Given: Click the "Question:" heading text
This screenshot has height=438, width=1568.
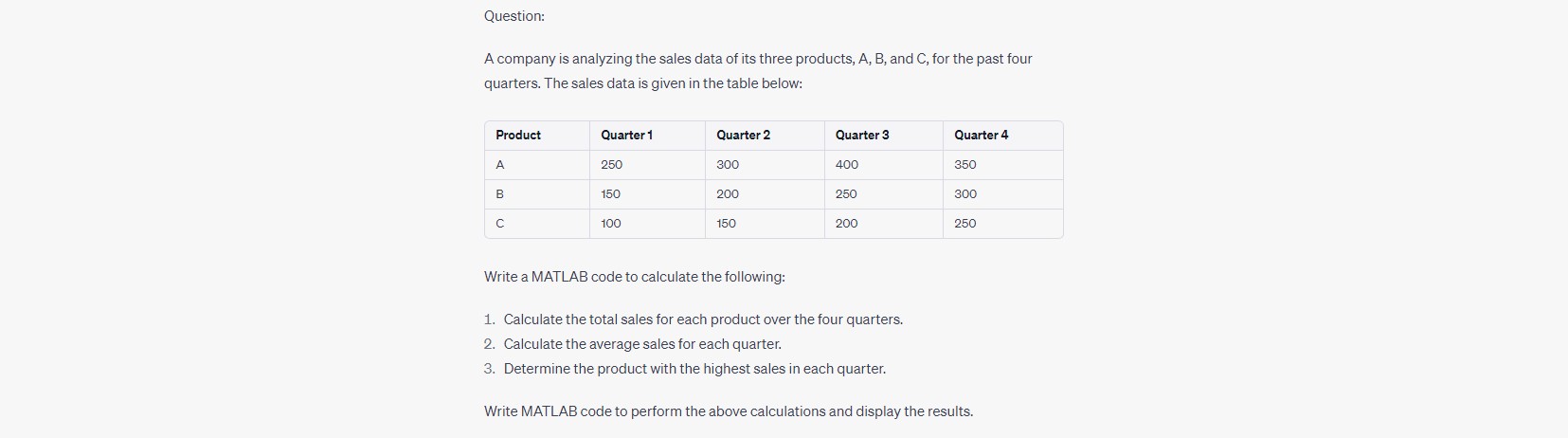Looking at the screenshot, I should click(x=514, y=16).
